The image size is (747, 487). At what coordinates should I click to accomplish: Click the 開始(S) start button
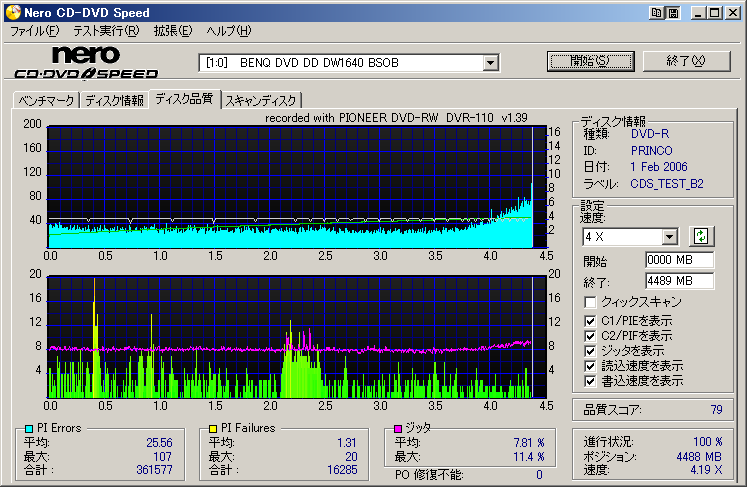(591, 61)
